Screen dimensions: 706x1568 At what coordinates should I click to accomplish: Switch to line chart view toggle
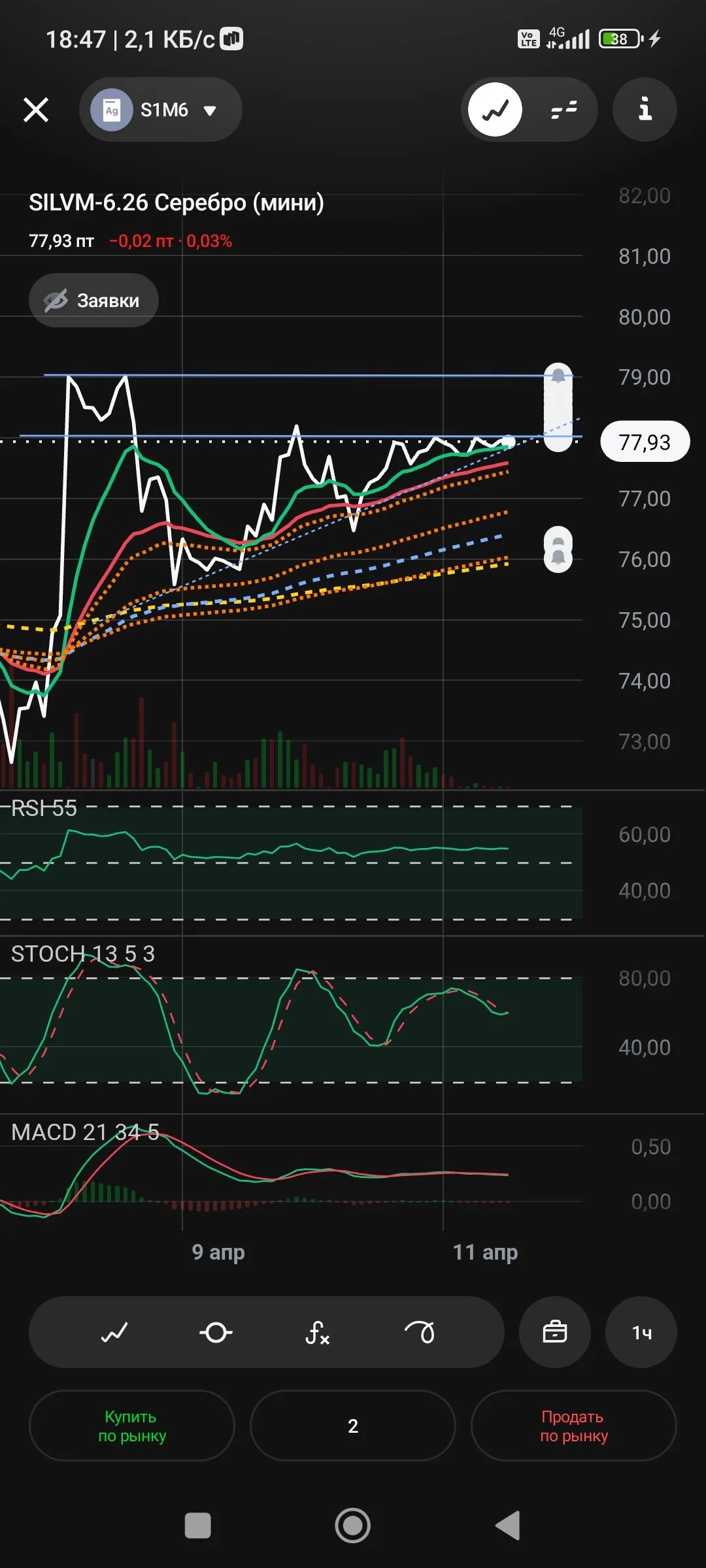(496, 110)
